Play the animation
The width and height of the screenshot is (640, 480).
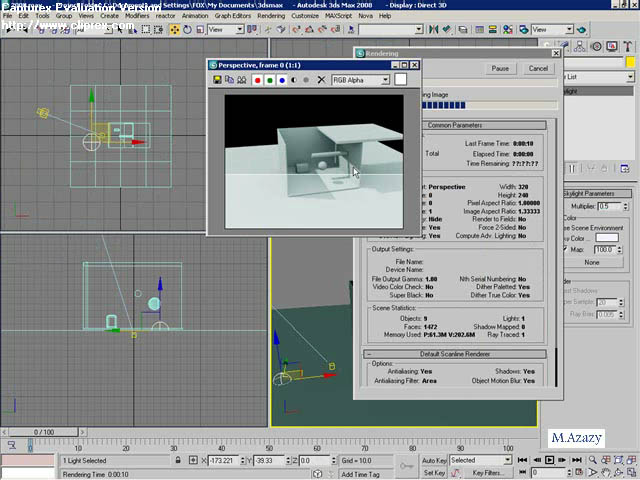549,460
